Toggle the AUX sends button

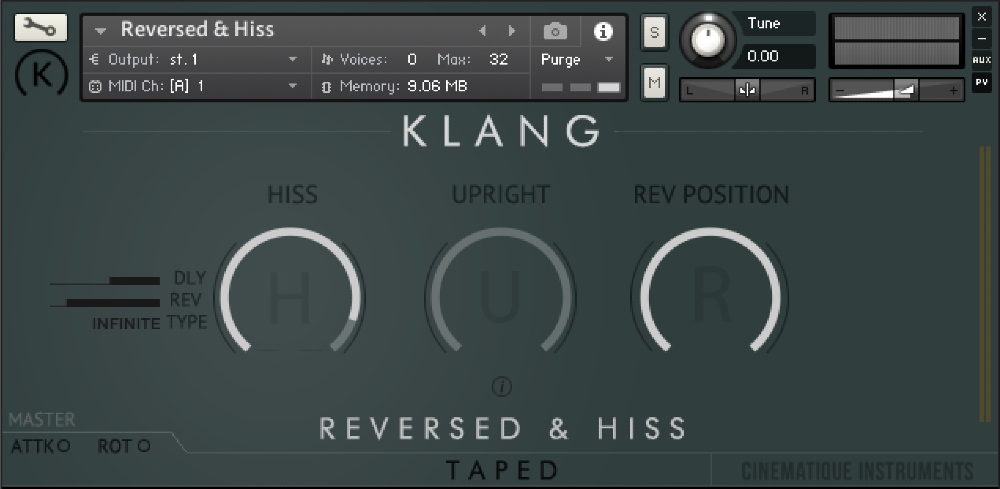coord(982,61)
